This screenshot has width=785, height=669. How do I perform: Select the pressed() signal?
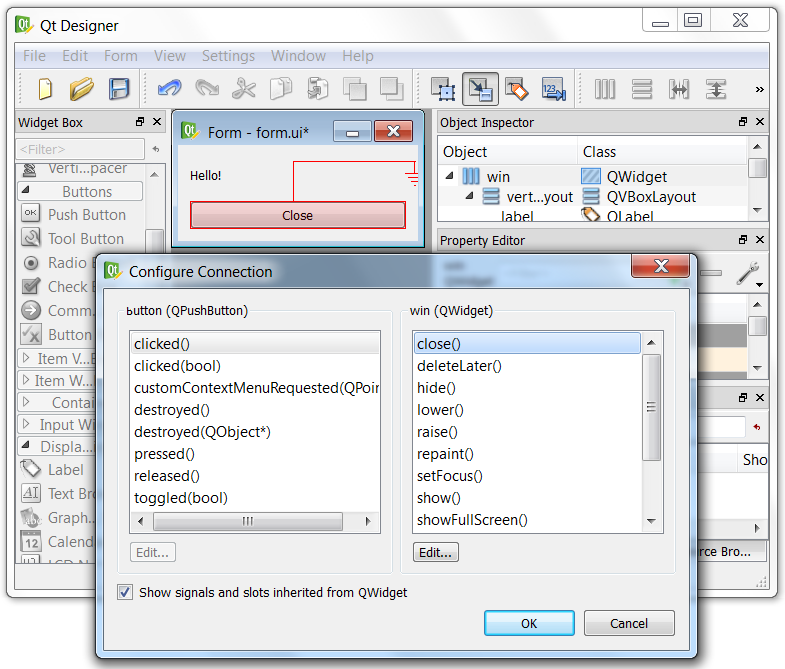[x=254, y=454]
